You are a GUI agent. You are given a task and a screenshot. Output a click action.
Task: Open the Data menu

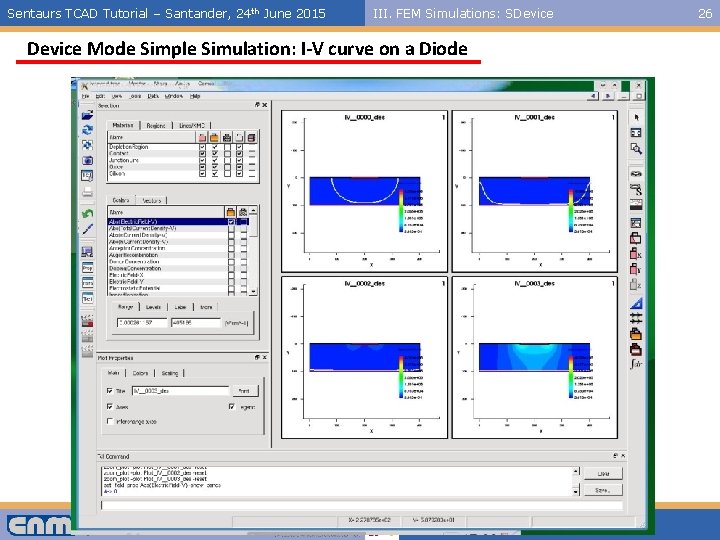[x=153, y=96]
